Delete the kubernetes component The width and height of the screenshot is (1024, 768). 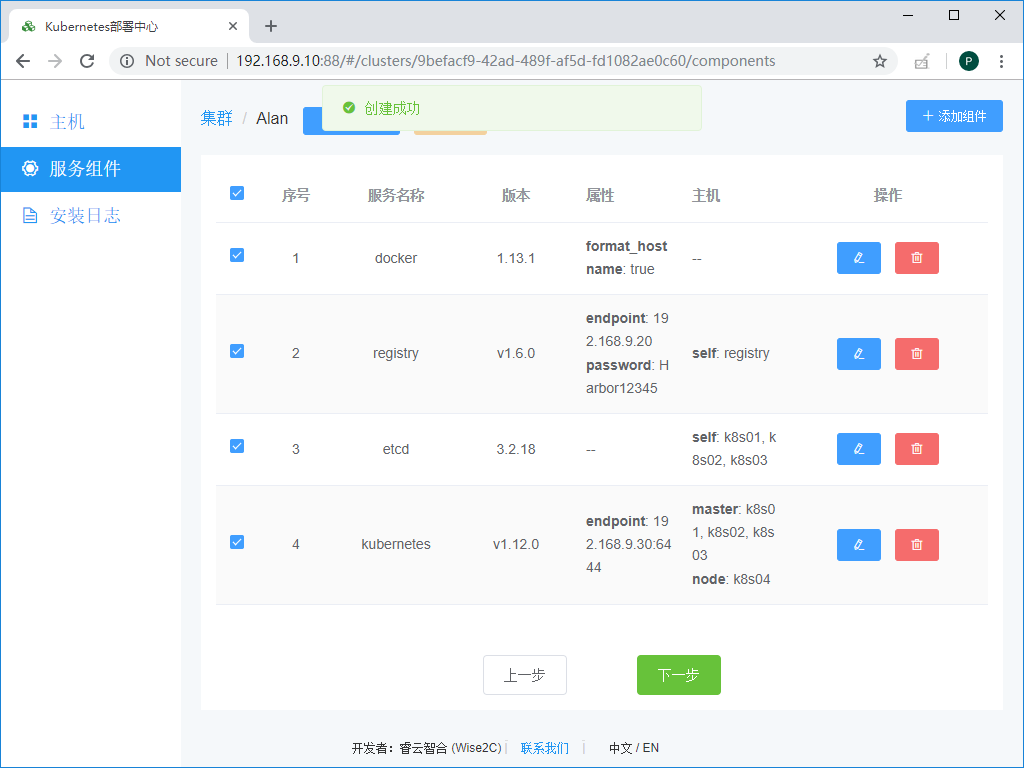pos(916,544)
